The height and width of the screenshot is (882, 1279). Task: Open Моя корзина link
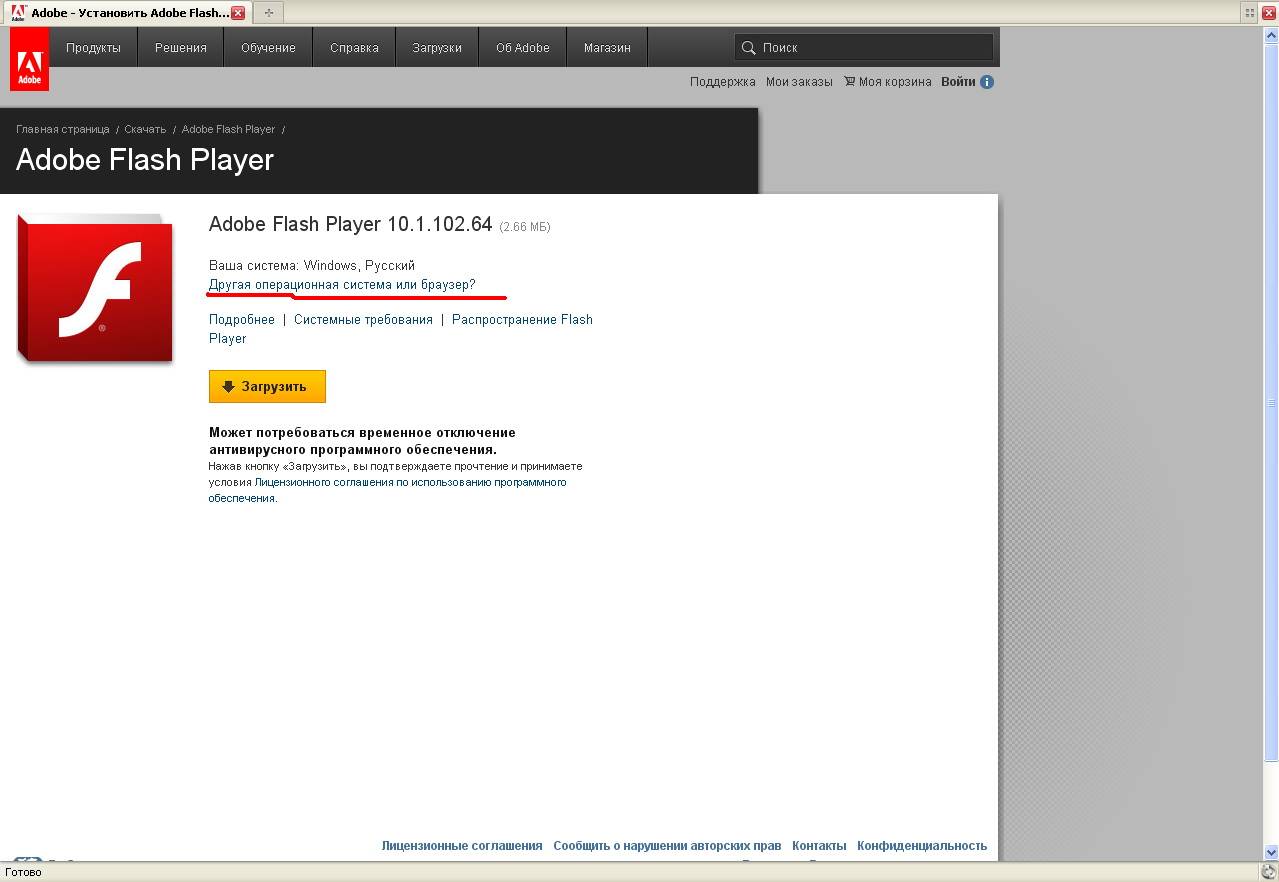[895, 82]
